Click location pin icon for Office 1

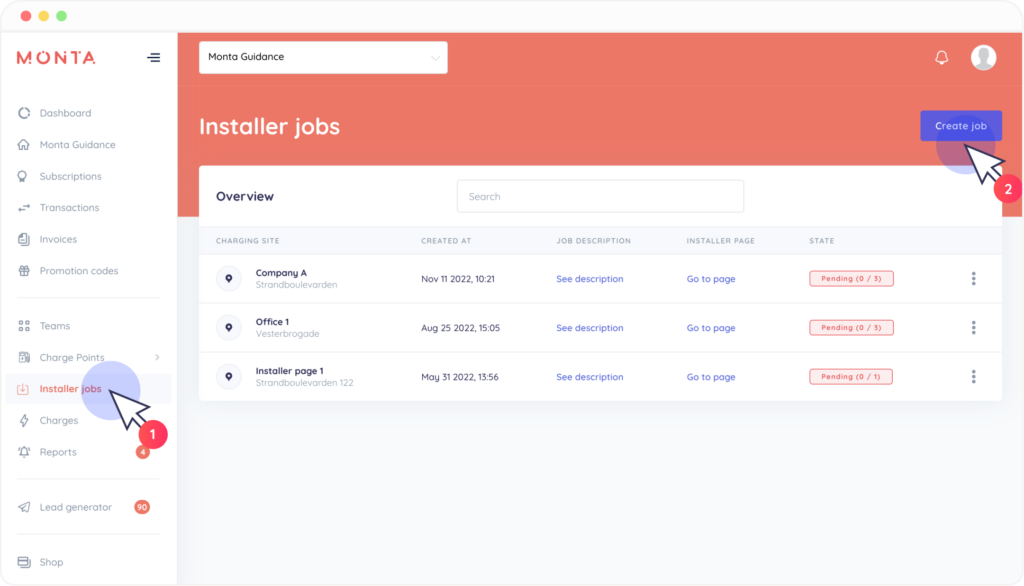click(x=229, y=327)
